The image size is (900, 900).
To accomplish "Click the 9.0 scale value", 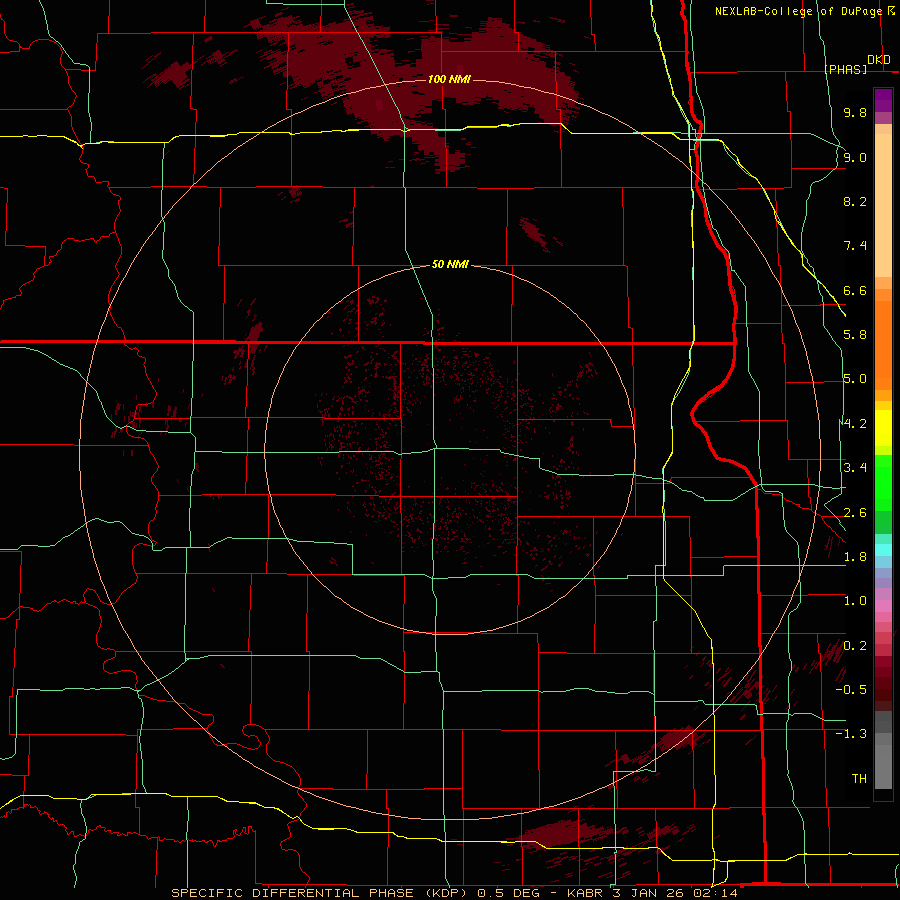I will click(855, 157).
